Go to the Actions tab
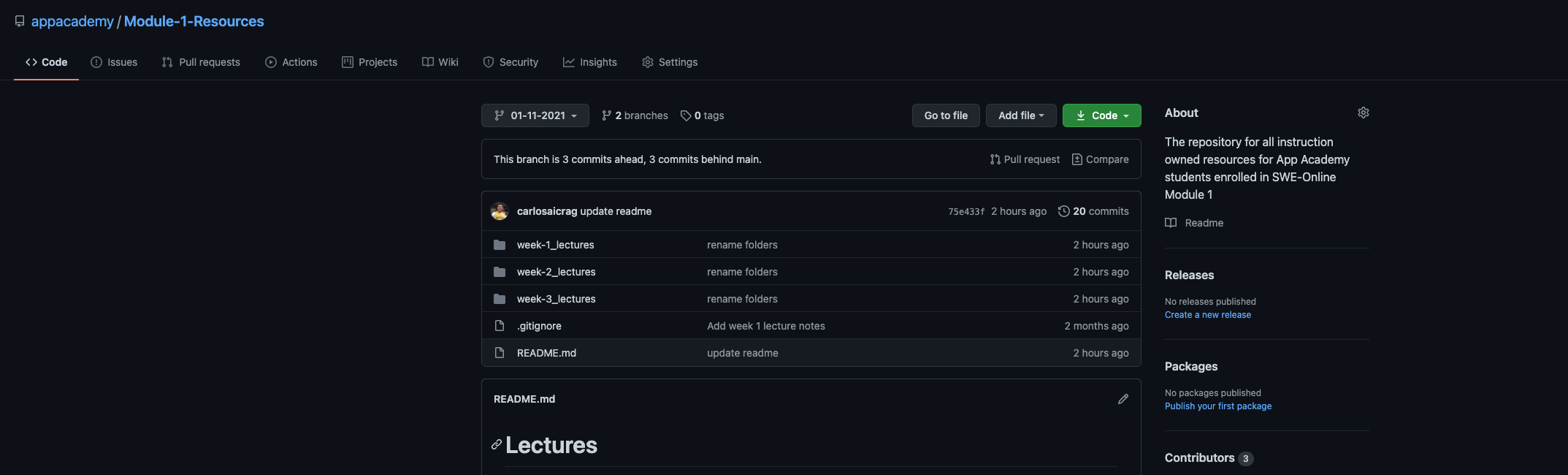 291,62
